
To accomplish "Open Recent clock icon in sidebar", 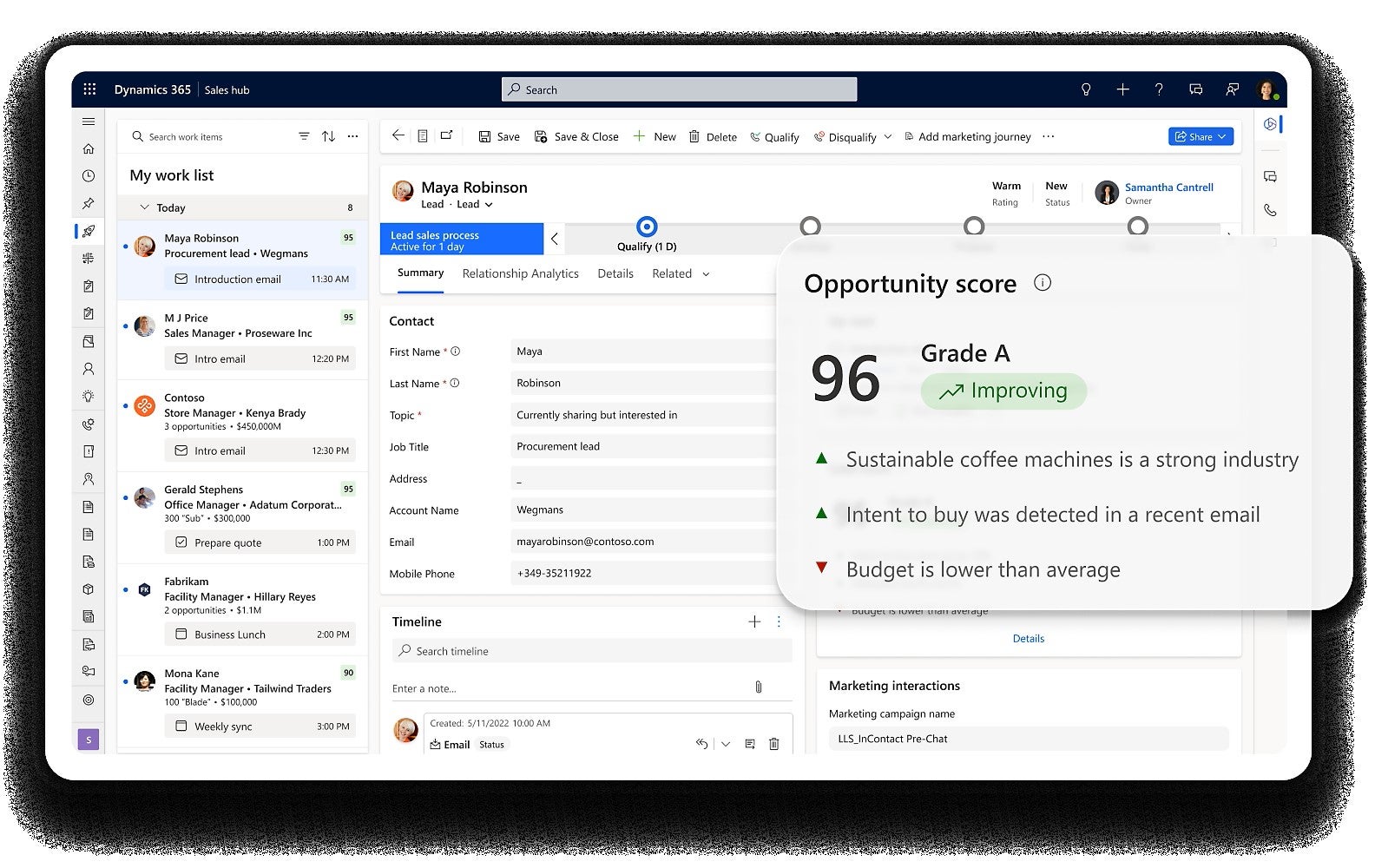I will coord(89,176).
